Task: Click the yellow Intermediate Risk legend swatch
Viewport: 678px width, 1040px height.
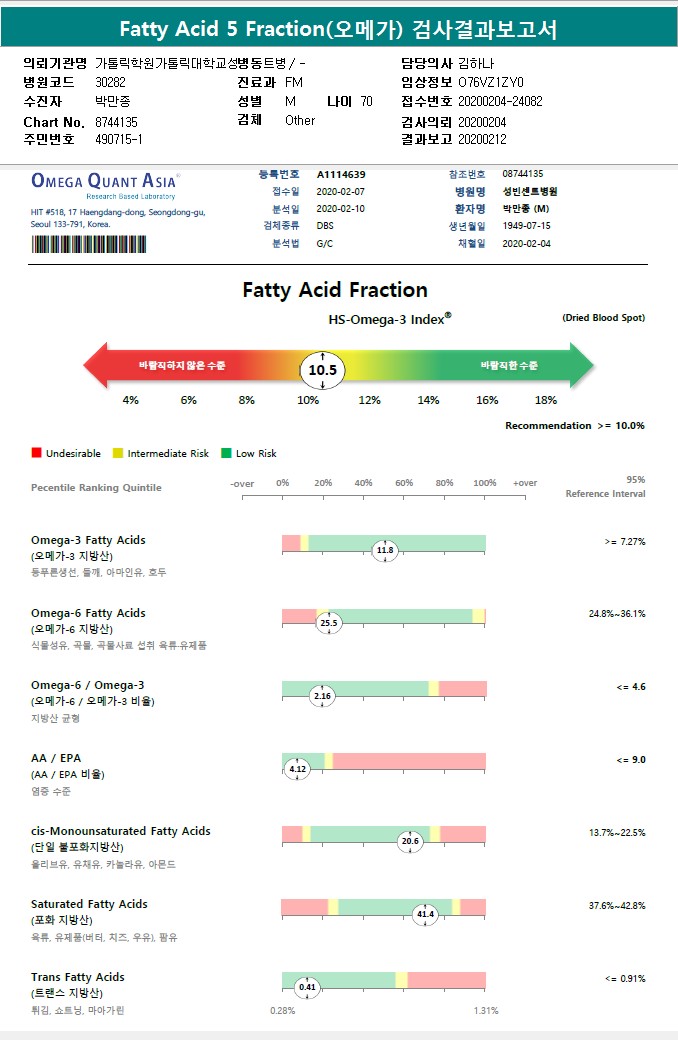Action: [118, 453]
